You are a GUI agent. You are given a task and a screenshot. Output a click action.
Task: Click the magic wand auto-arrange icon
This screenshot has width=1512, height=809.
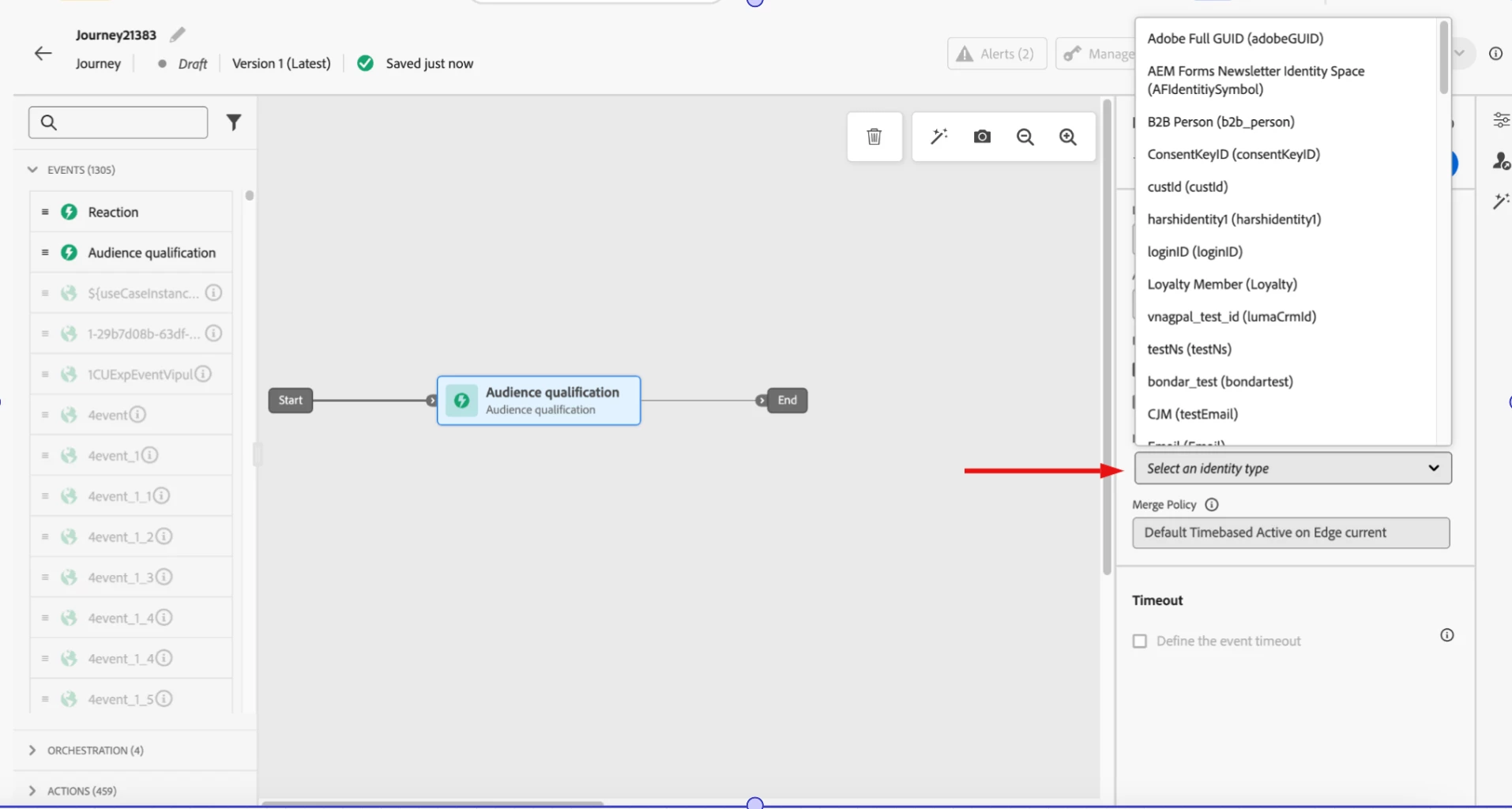click(x=938, y=137)
